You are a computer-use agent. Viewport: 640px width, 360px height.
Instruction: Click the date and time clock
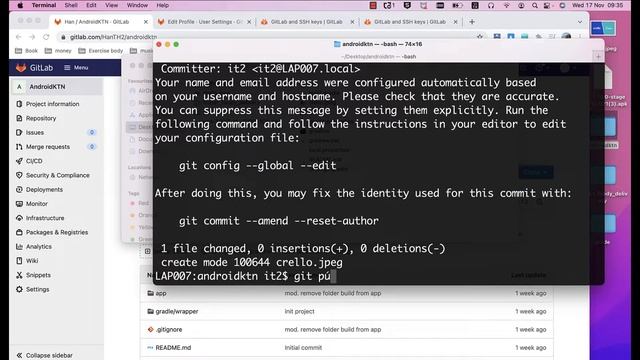(598, 5)
